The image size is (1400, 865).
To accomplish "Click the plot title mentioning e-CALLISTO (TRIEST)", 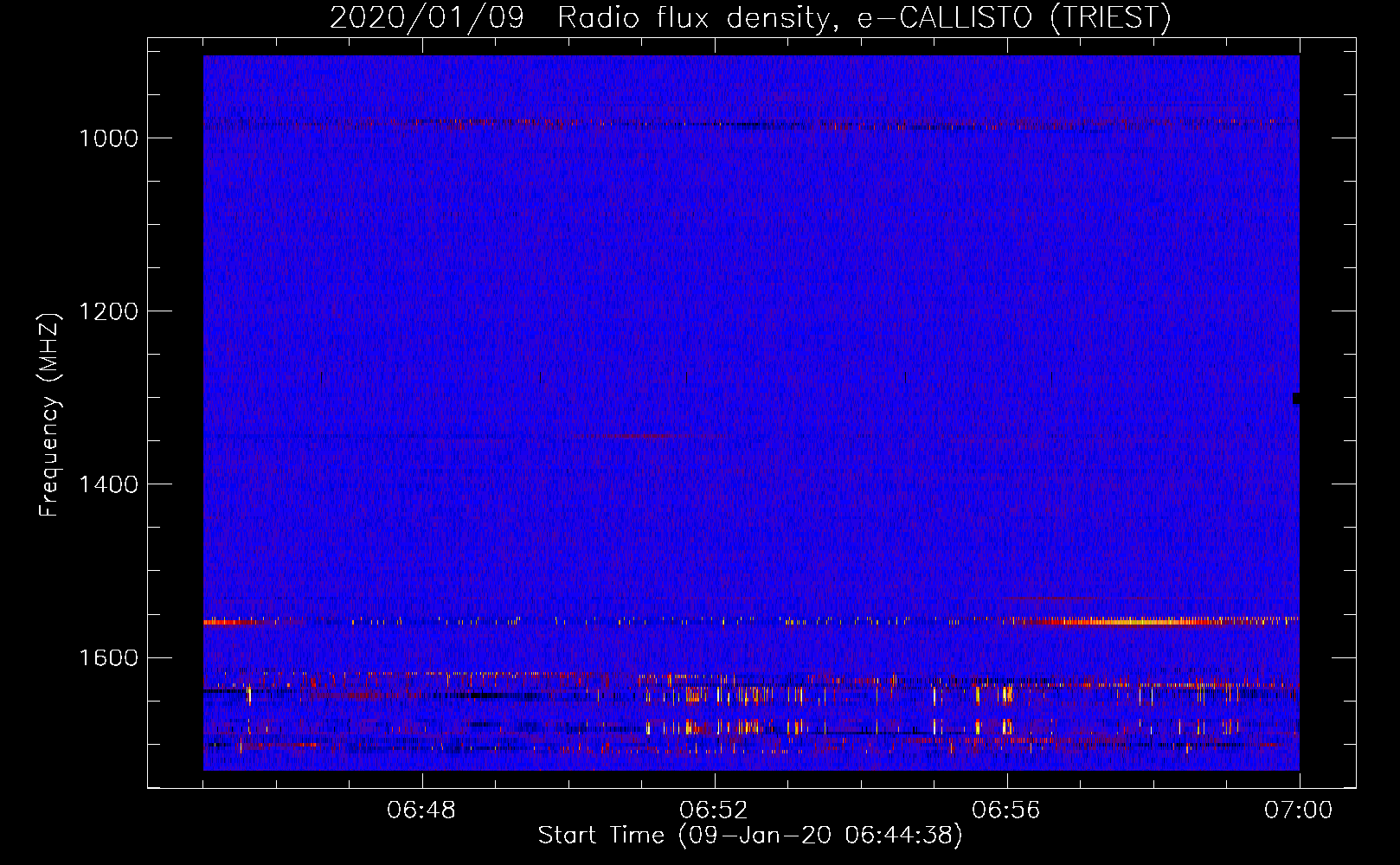I will 750,17.
